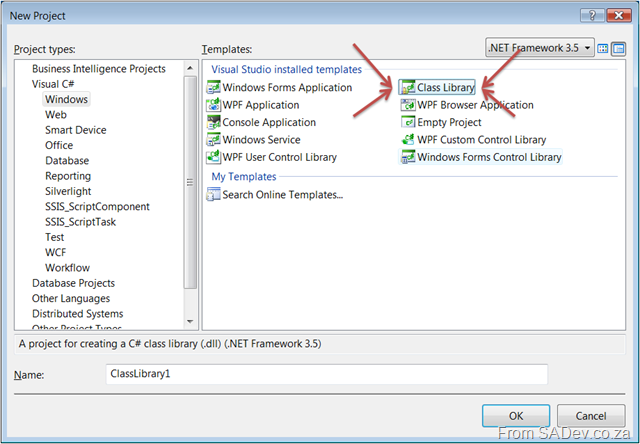Select the Windows Forms Control Library icon
The height and width of the screenshot is (444, 640).
408,157
